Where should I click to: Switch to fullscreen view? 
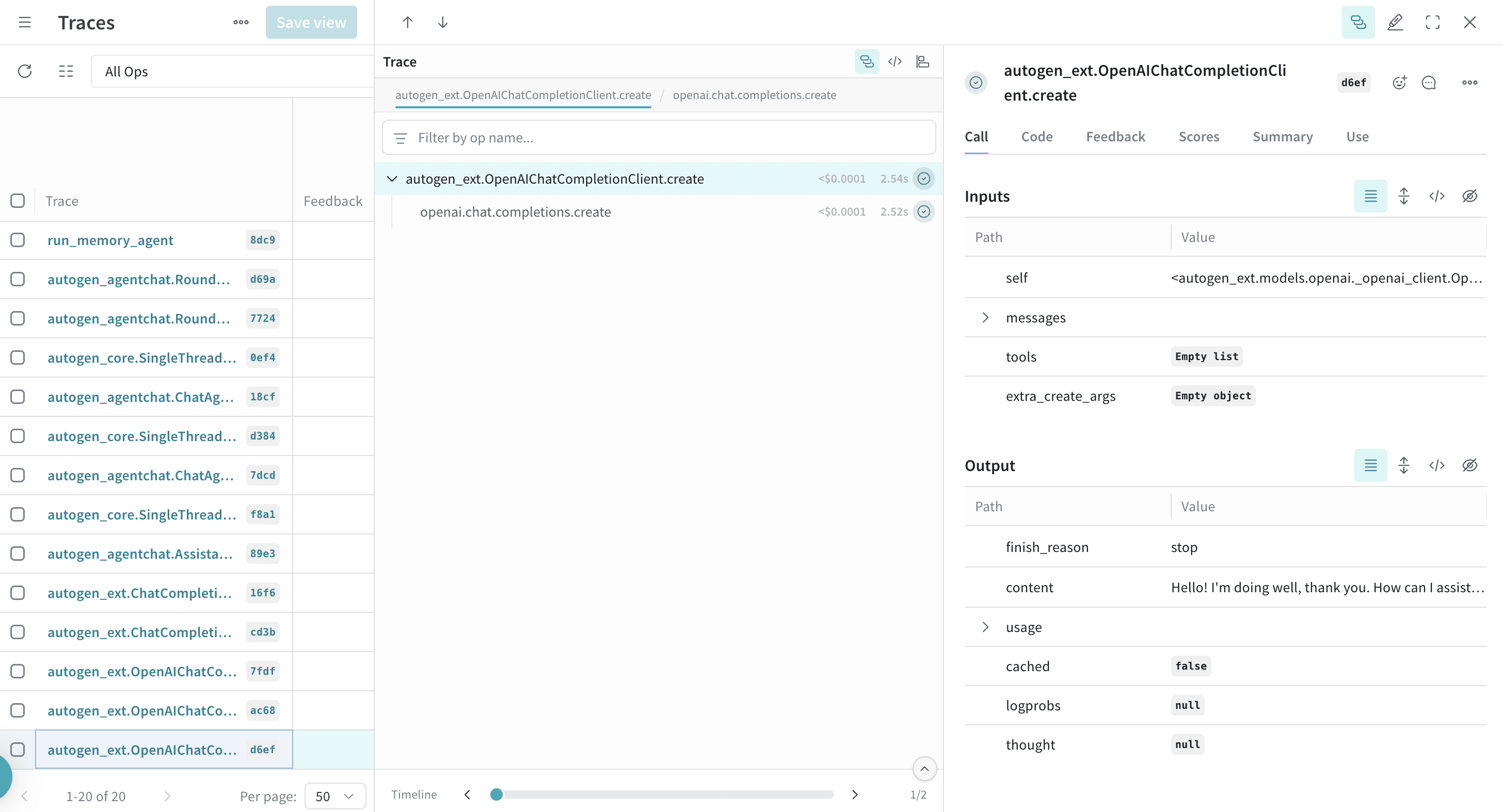click(1432, 22)
